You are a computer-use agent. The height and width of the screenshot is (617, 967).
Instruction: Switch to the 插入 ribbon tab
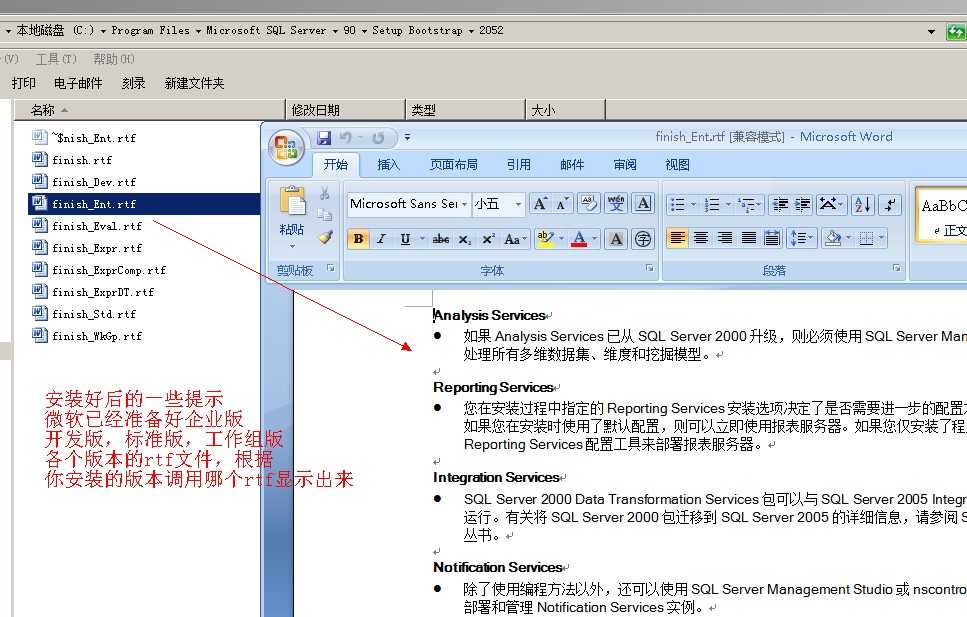[x=389, y=165]
